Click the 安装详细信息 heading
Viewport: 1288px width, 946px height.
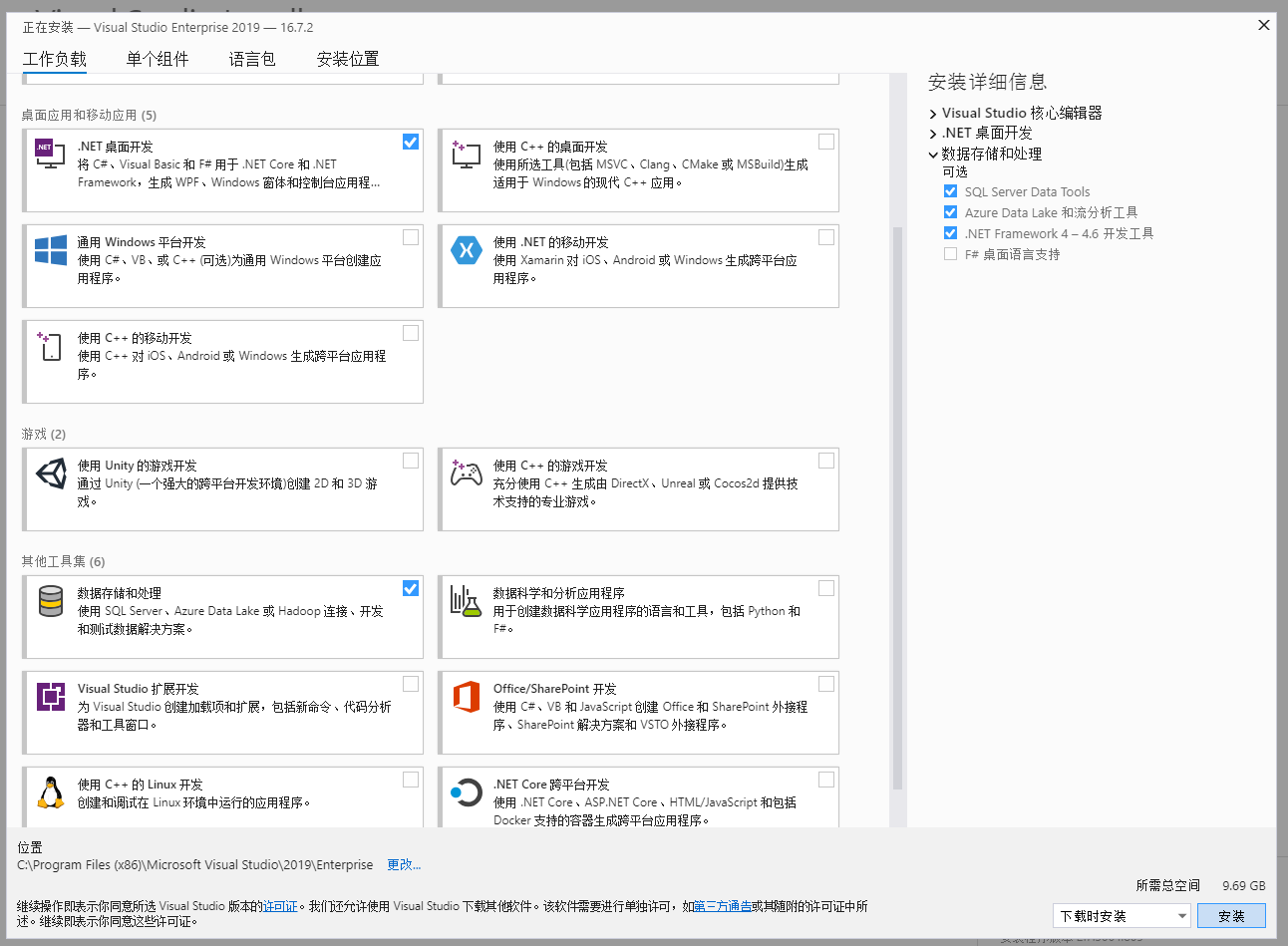987,82
